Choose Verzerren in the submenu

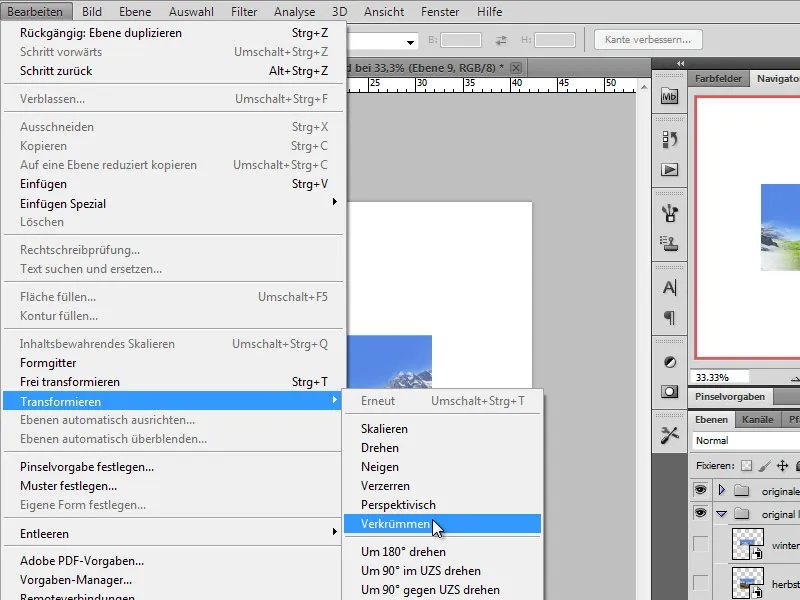click(x=442, y=486)
